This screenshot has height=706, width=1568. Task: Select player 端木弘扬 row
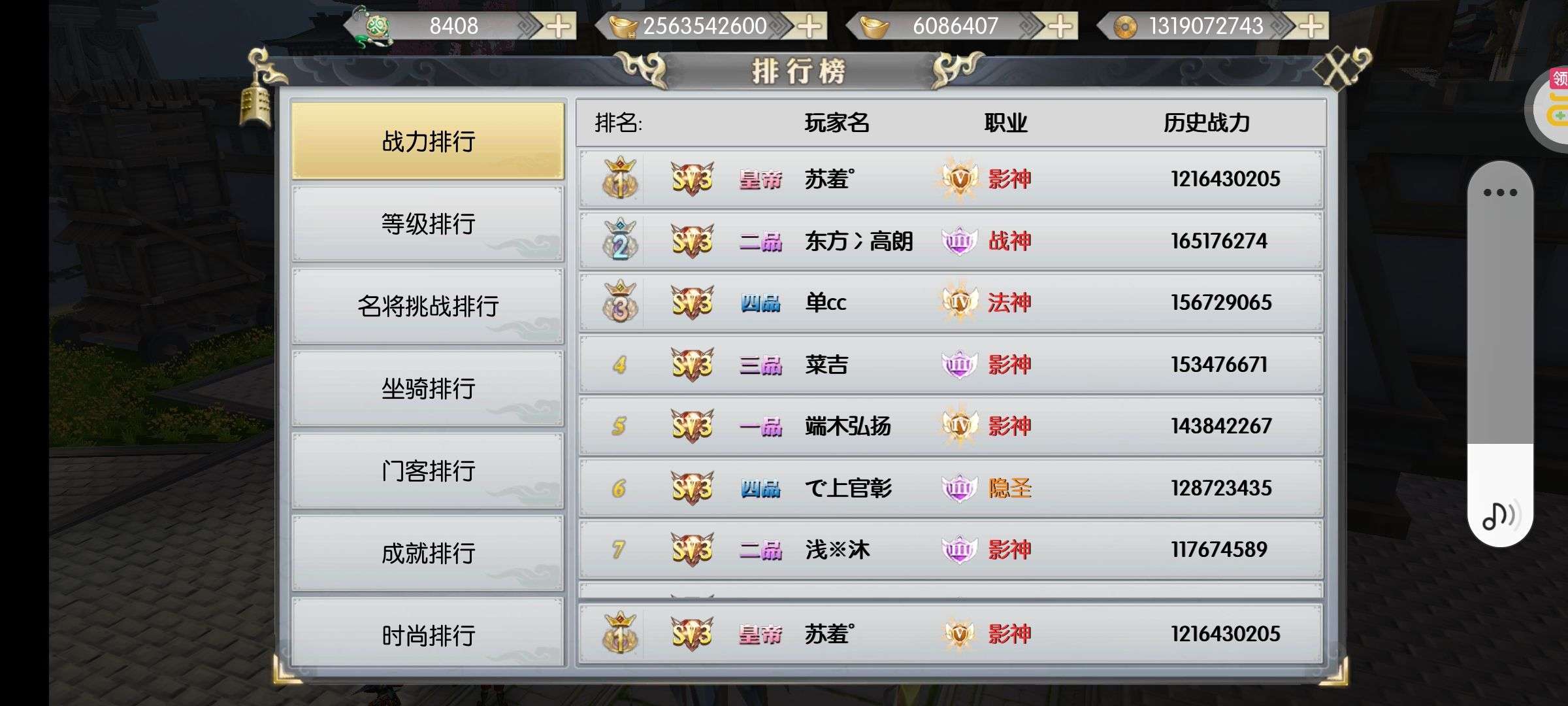[x=951, y=426]
